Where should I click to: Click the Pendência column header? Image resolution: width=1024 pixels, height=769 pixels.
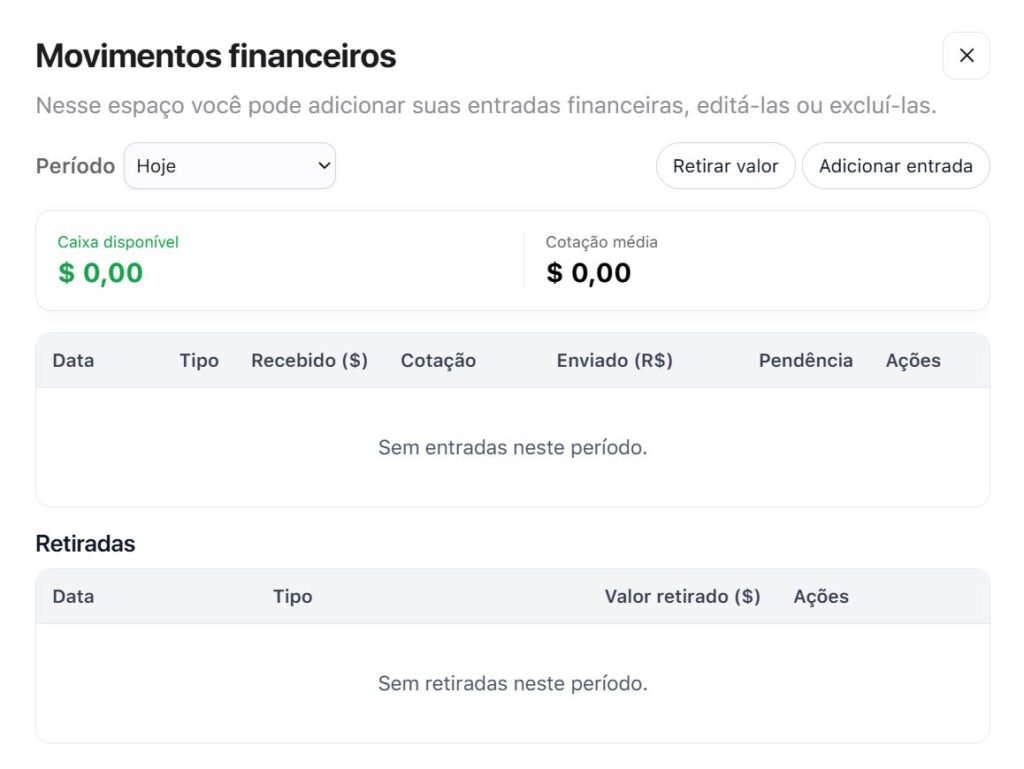tap(805, 361)
